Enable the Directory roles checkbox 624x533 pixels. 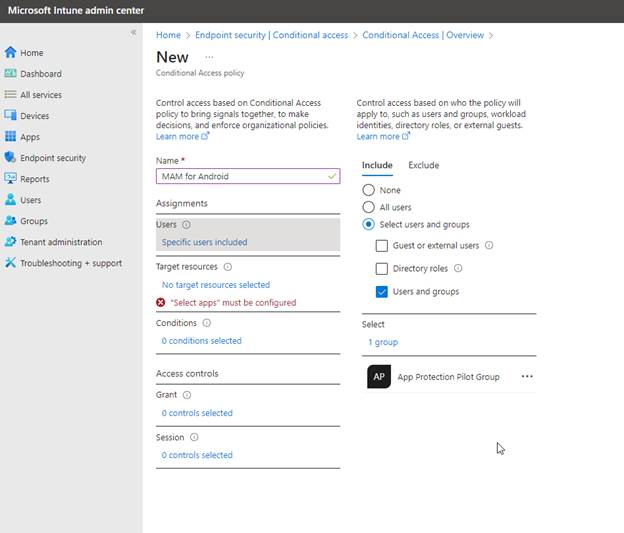382,268
